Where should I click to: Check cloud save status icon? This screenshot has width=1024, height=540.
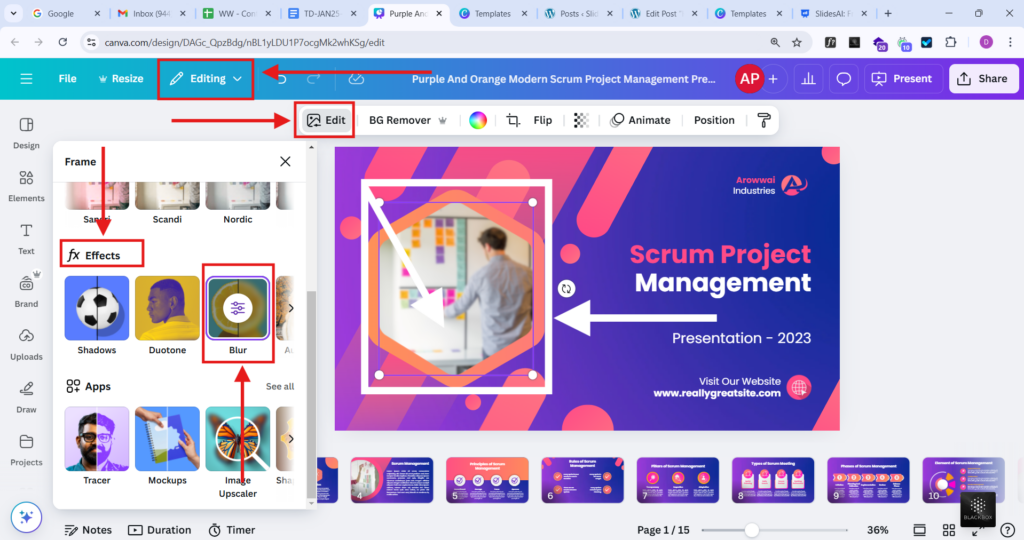click(x=356, y=79)
